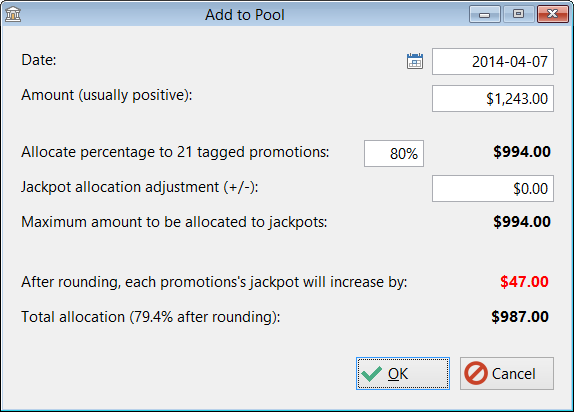Click the jackpot adjustment $0.00 field
Screen dimensions: 574x412
tap(493, 189)
